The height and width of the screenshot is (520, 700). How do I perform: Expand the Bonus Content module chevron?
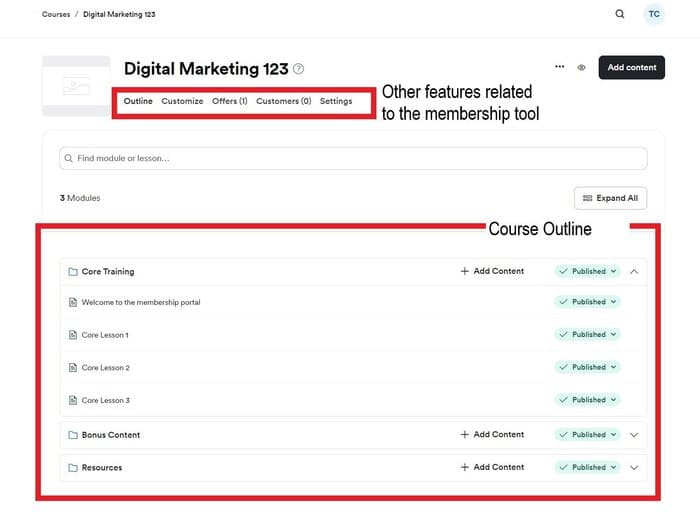pos(634,435)
